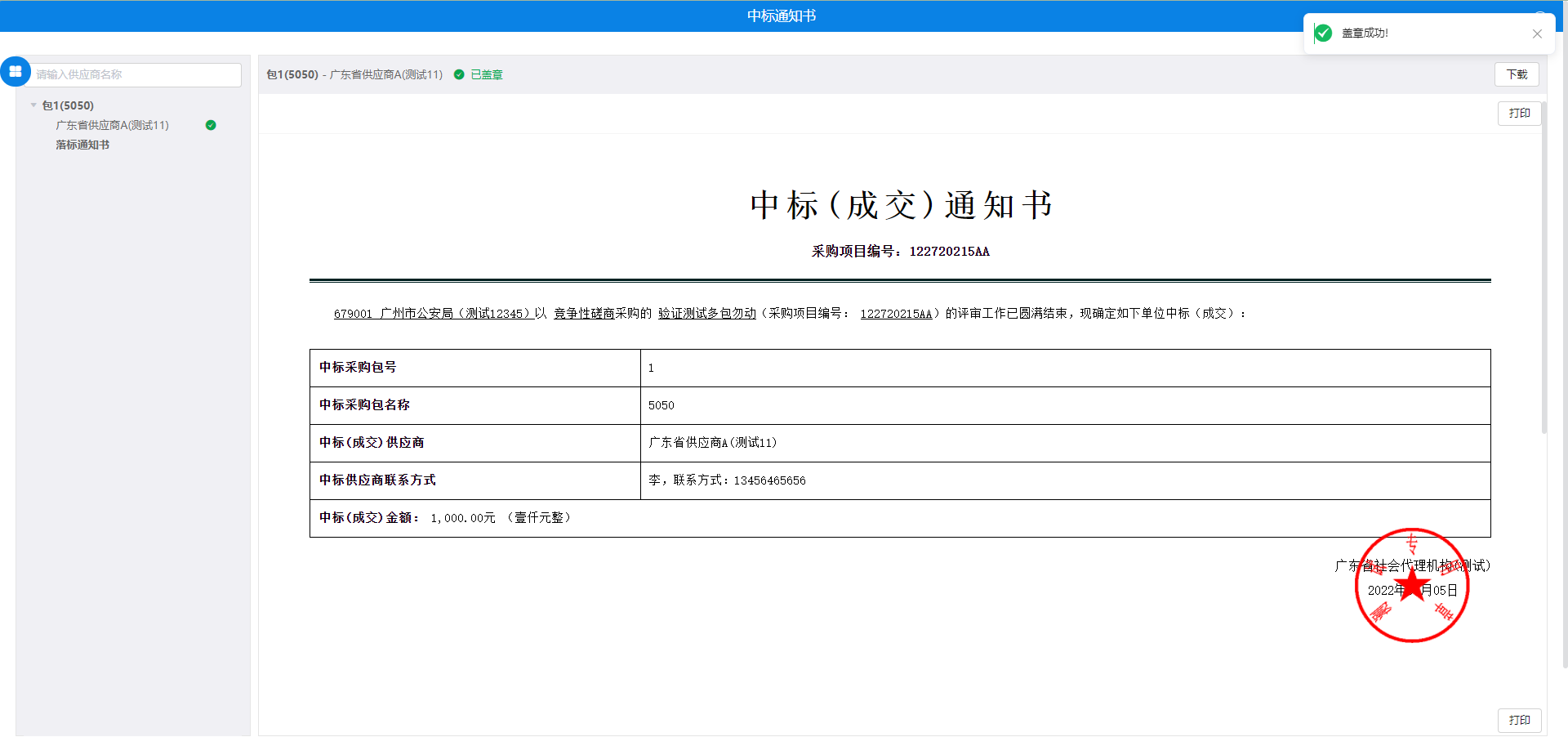
Task: Click the 中标供应商联系方式 label cell
Action: 475,480
